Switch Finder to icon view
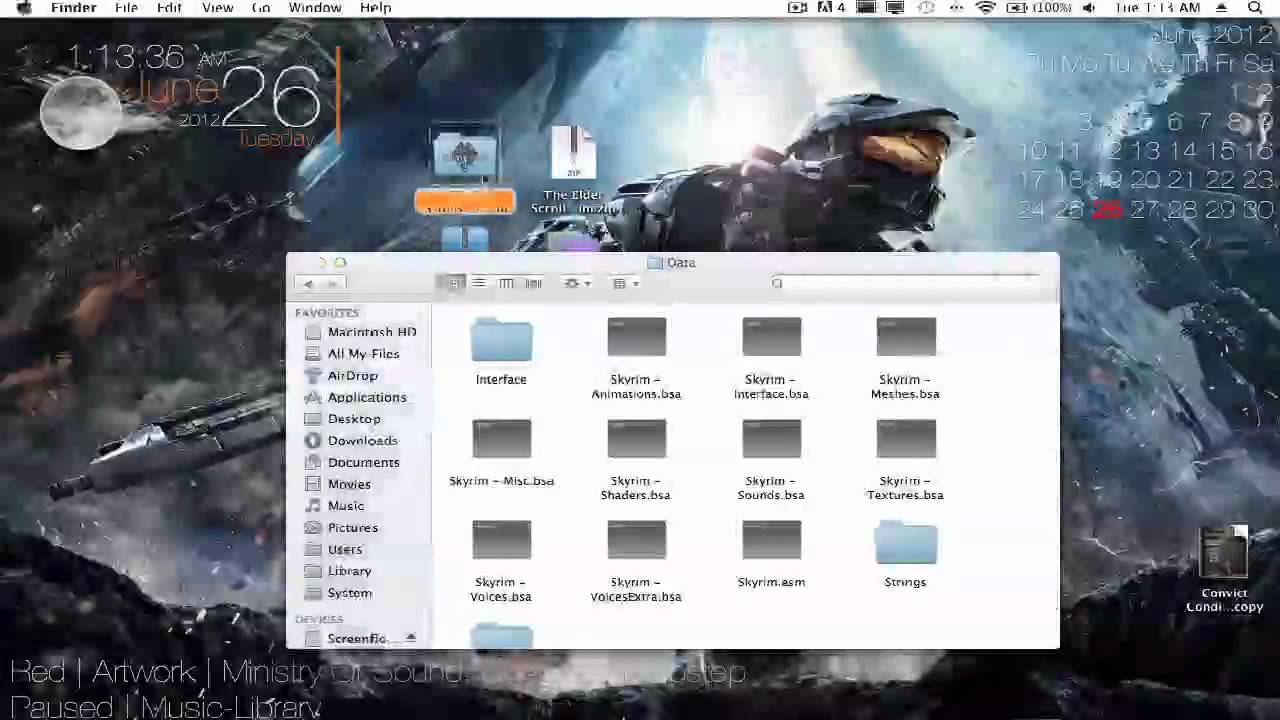Screen dimensions: 1280x720 tap(453, 283)
